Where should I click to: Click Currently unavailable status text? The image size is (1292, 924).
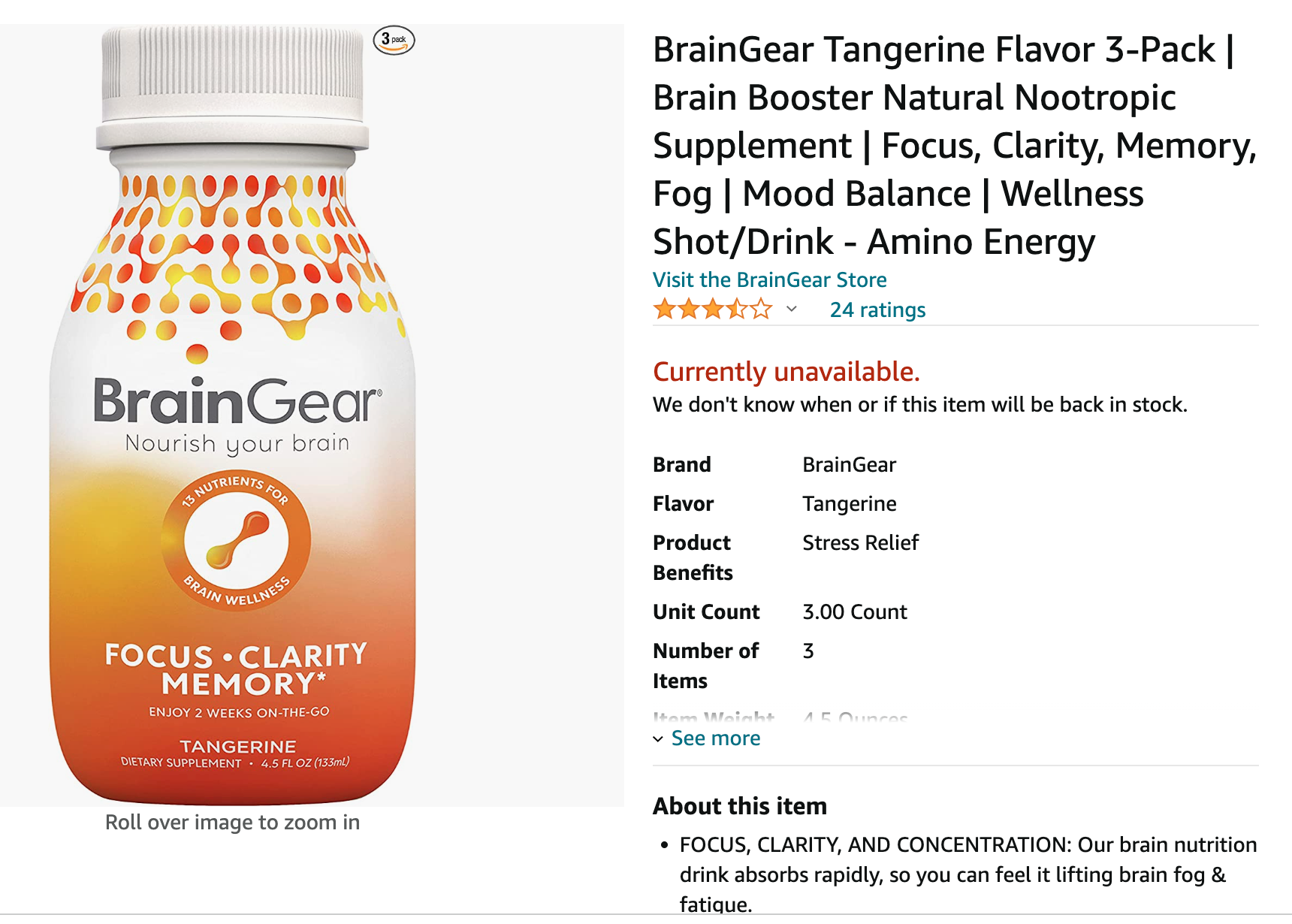[786, 371]
